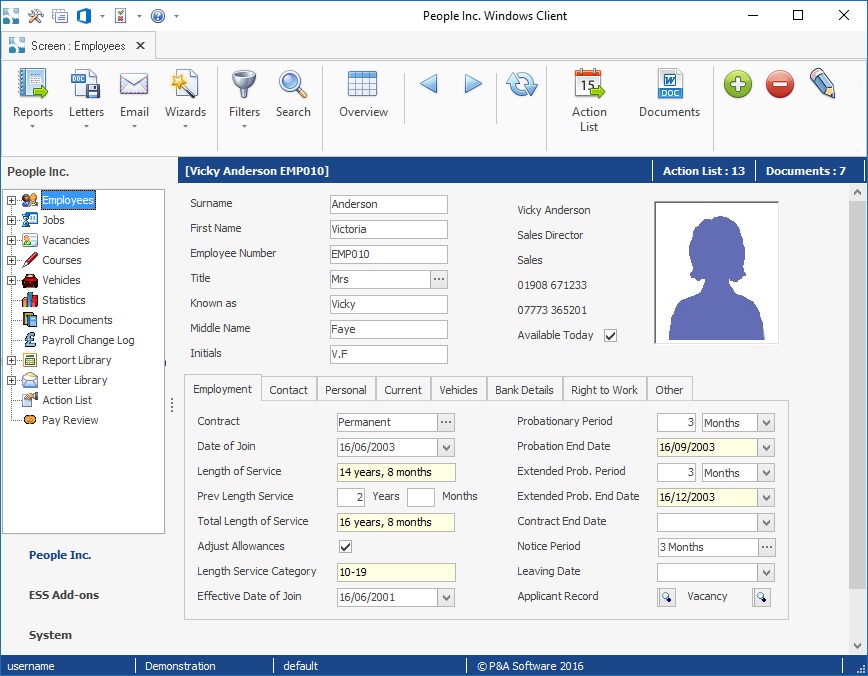The width and height of the screenshot is (868, 676).
Task: Open the Probation End Date dropdown
Action: [x=766, y=447]
